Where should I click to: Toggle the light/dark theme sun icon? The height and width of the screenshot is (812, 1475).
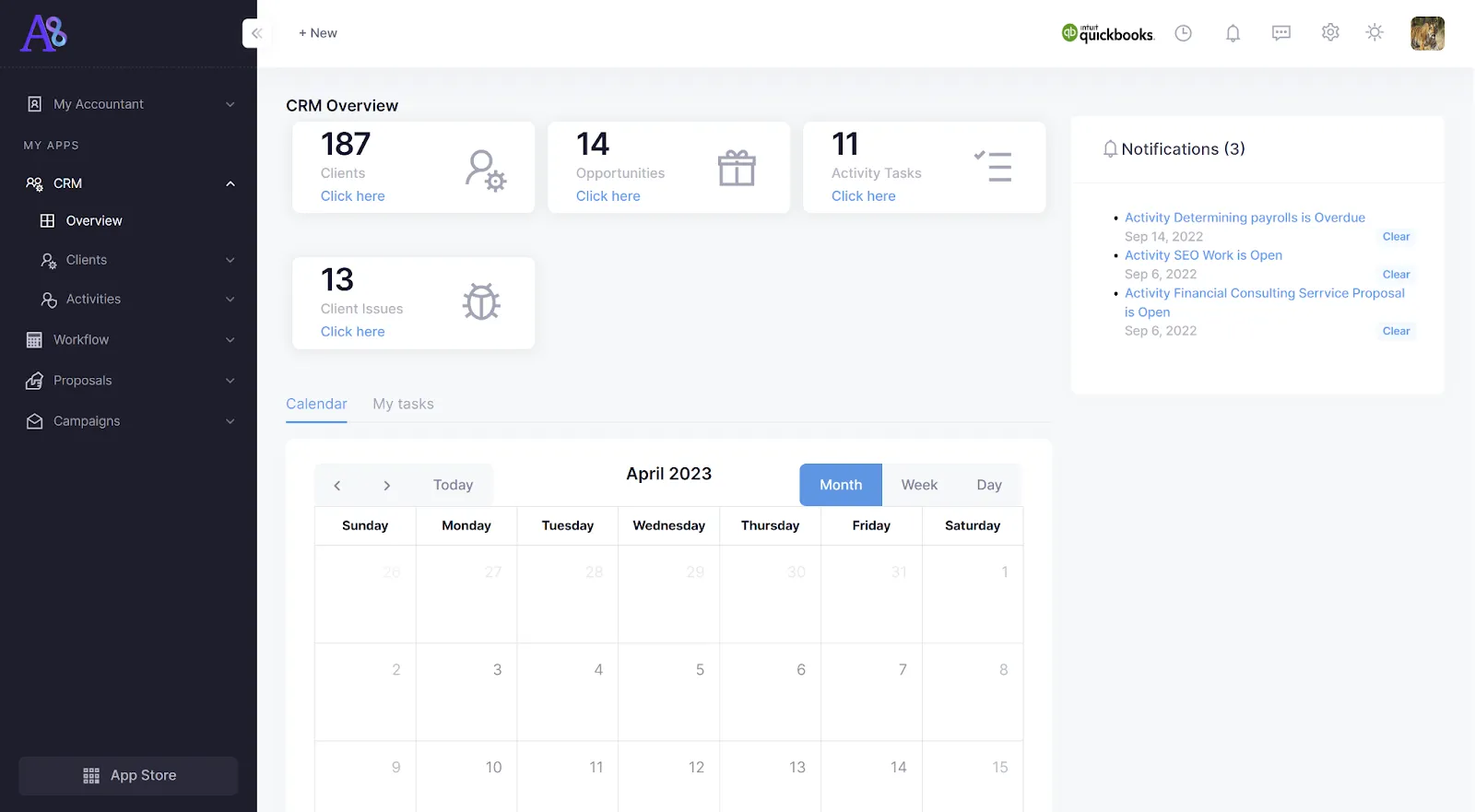click(1375, 32)
